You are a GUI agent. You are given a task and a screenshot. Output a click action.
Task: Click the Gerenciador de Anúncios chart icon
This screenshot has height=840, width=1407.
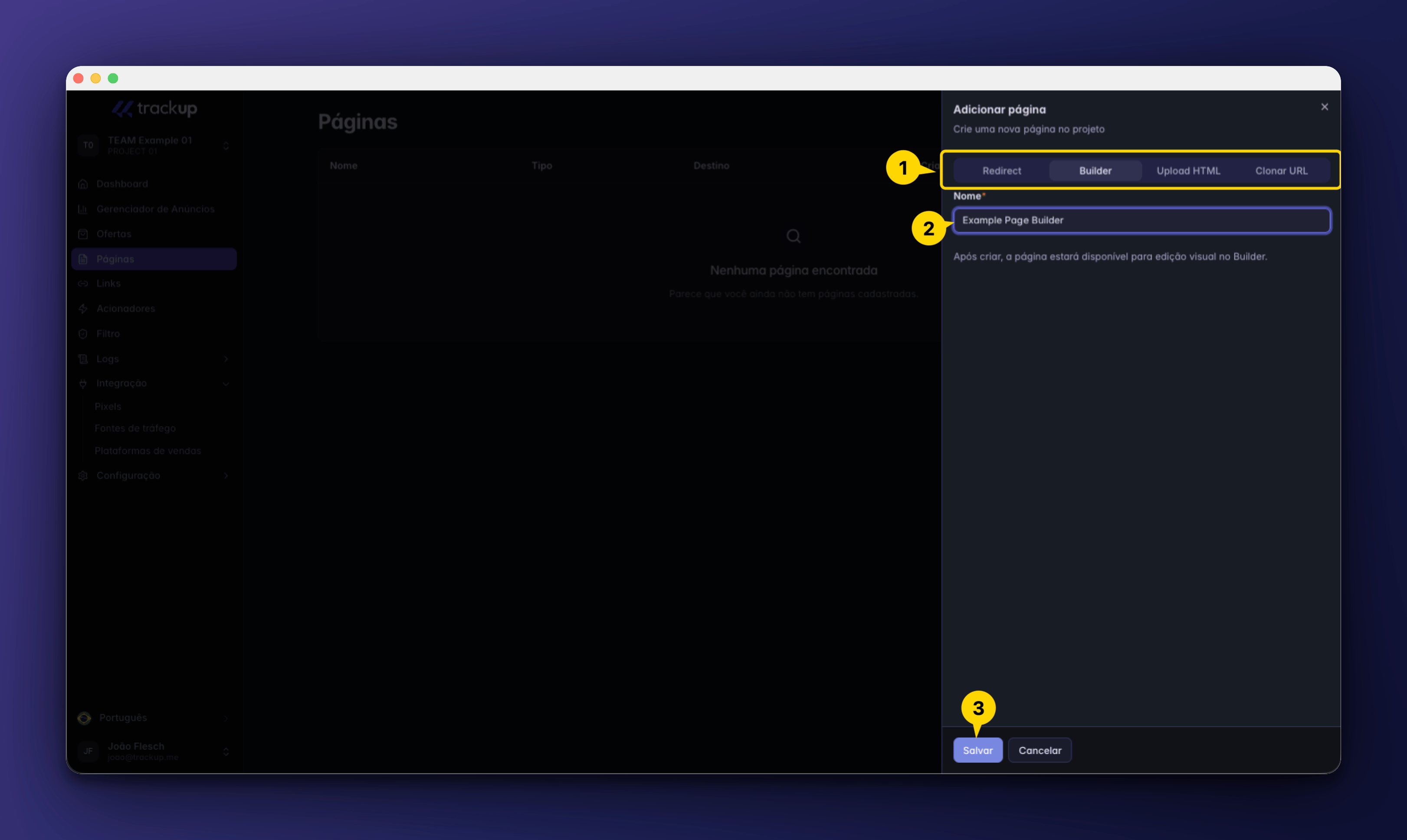coord(83,209)
